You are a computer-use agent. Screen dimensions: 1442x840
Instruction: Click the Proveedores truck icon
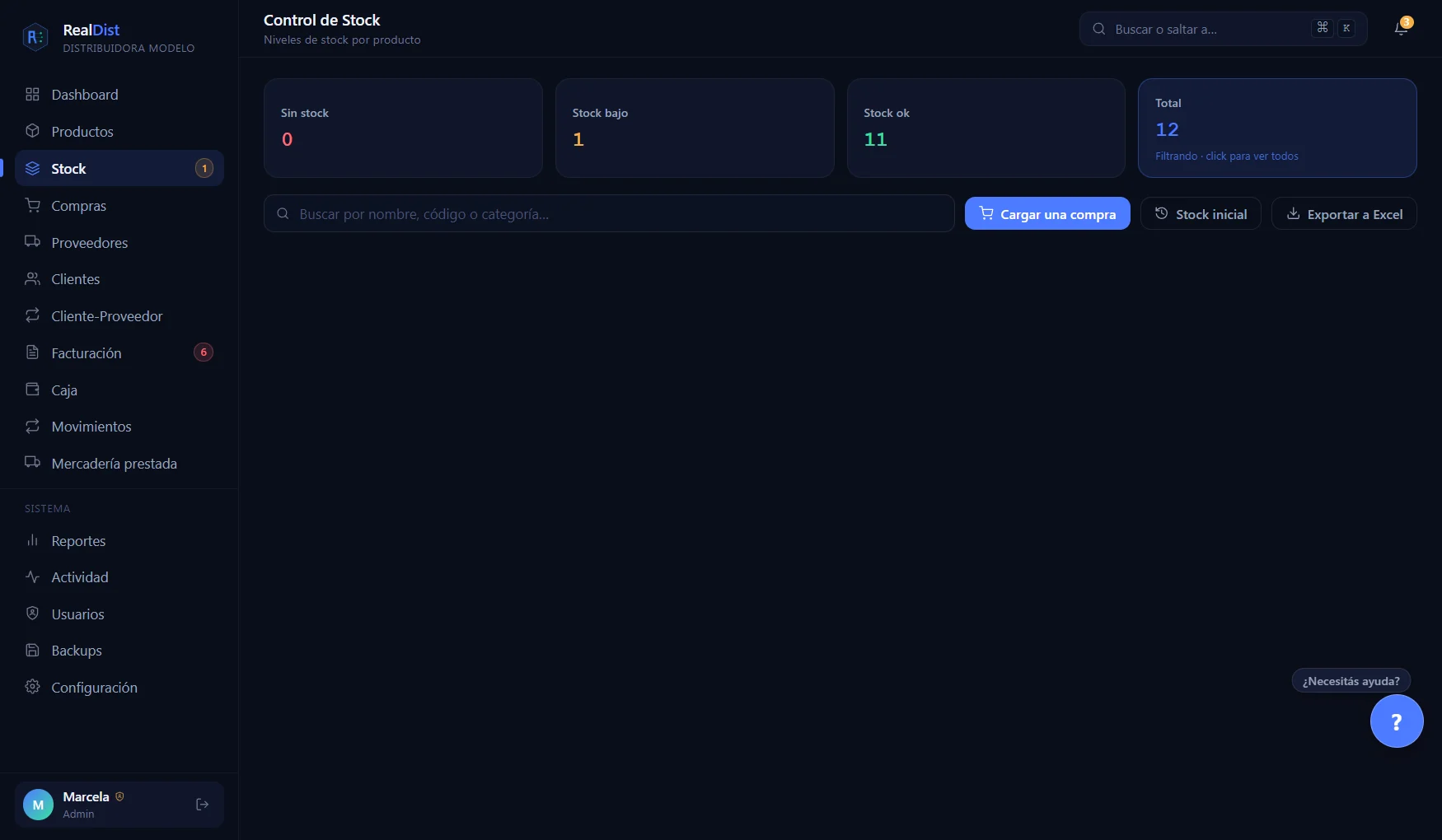32,242
